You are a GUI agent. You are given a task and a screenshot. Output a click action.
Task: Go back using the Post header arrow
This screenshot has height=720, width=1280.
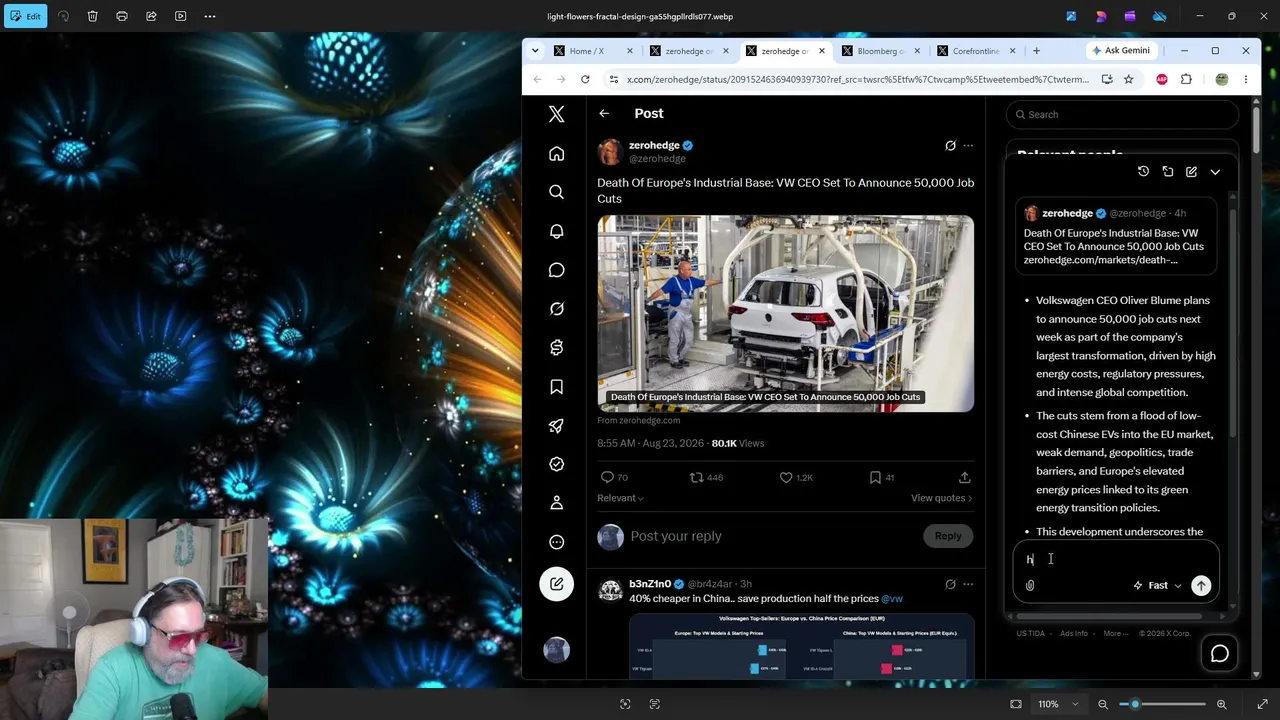pyautogui.click(x=604, y=114)
